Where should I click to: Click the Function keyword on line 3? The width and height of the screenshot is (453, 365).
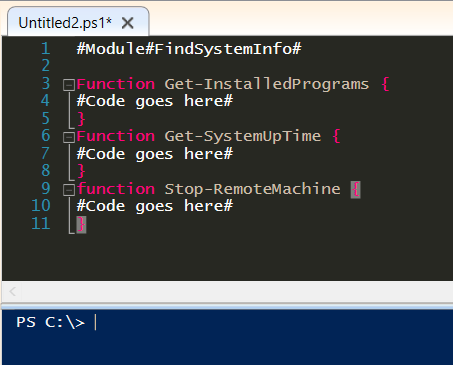pos(116,84)
